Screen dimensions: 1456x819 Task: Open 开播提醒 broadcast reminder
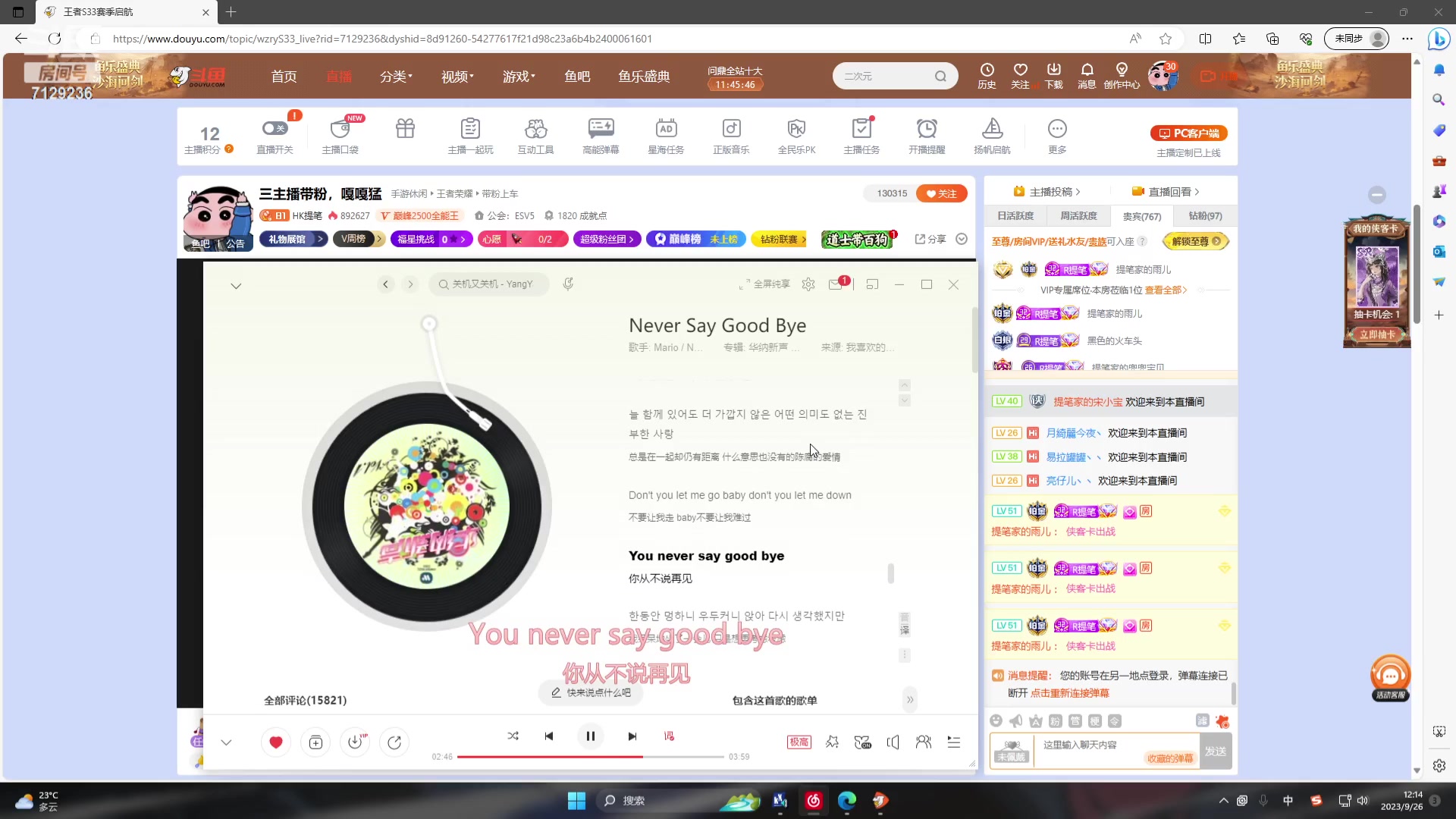(x=927, y=136)
